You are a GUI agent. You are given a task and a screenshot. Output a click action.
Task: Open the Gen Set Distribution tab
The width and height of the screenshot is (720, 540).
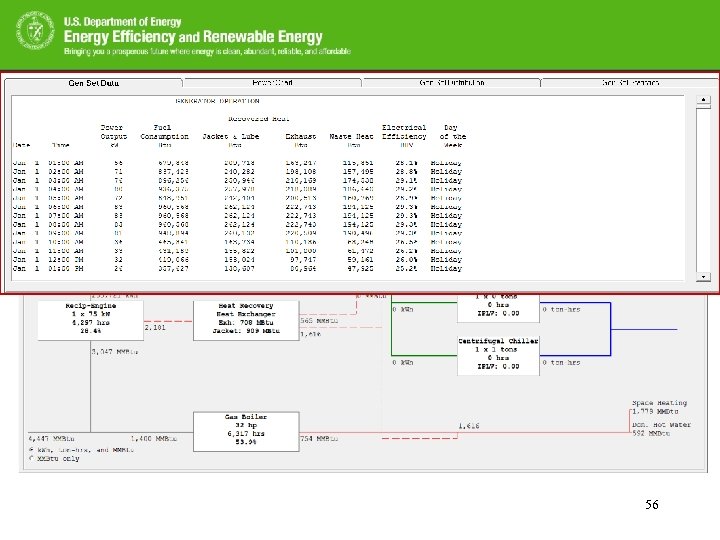pyautogui.click(x=451, y=83)
